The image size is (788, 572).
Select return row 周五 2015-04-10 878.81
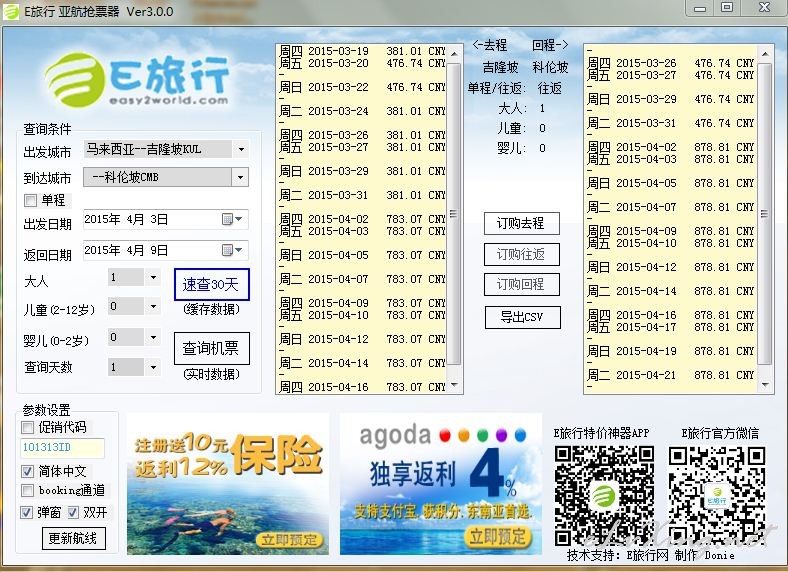[x=671, y=243]
